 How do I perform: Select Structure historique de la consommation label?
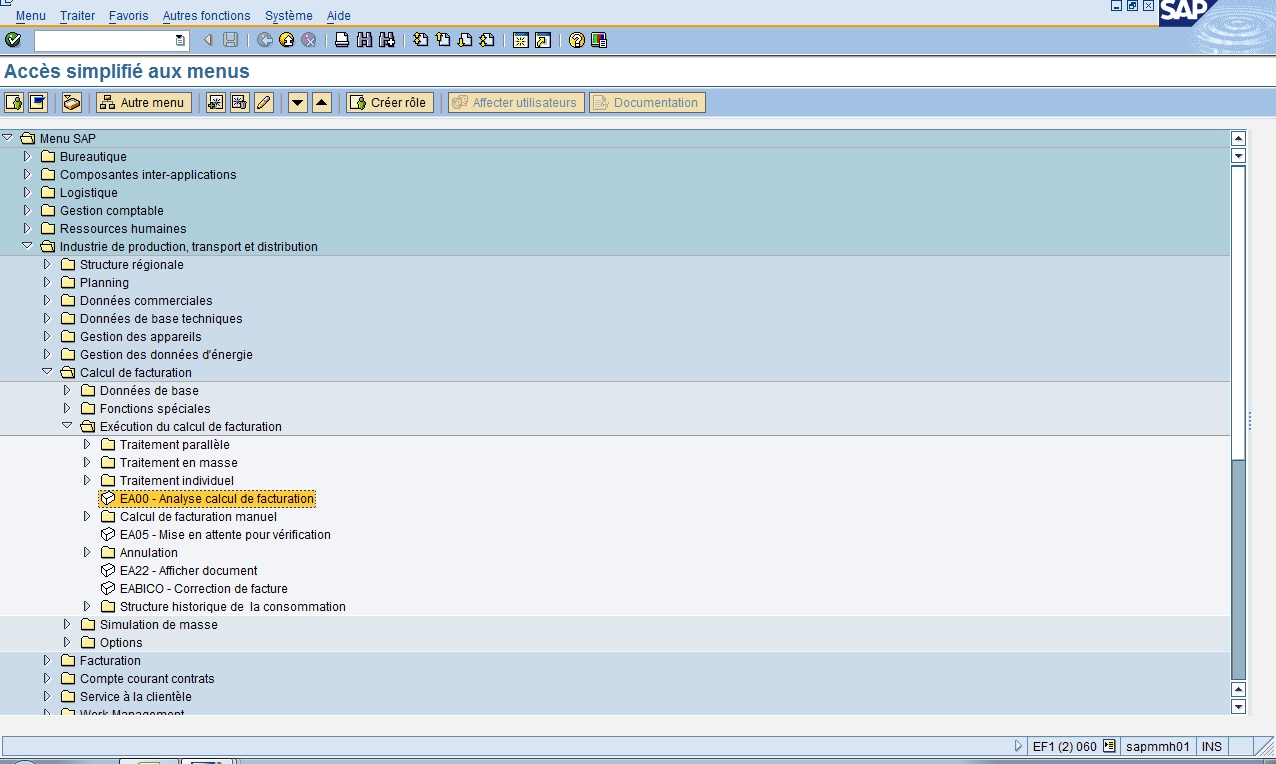click(x=232, y=606)
